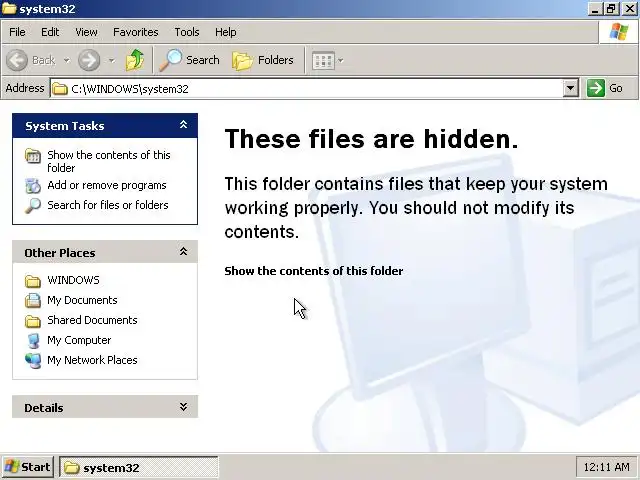Image resolution: width=640 pixels, height=480 pixels.
Task: Click Show the contents link in main pane
Action: pyautogui.click(x=313, y=271)
